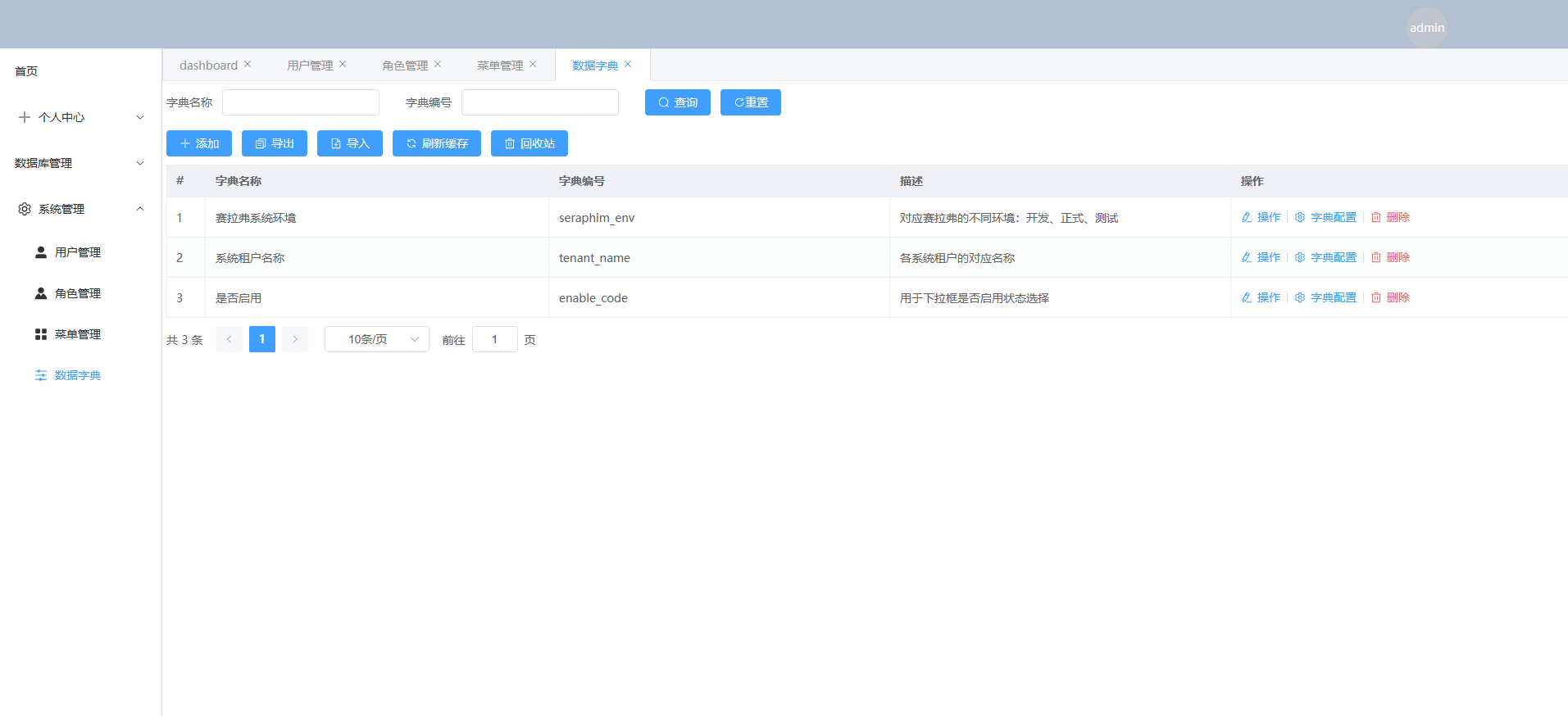Close the 数据字典 tab with its X icon
Image resolution: width=1568 pixels, height=716 pixels.
click(628, 64)
